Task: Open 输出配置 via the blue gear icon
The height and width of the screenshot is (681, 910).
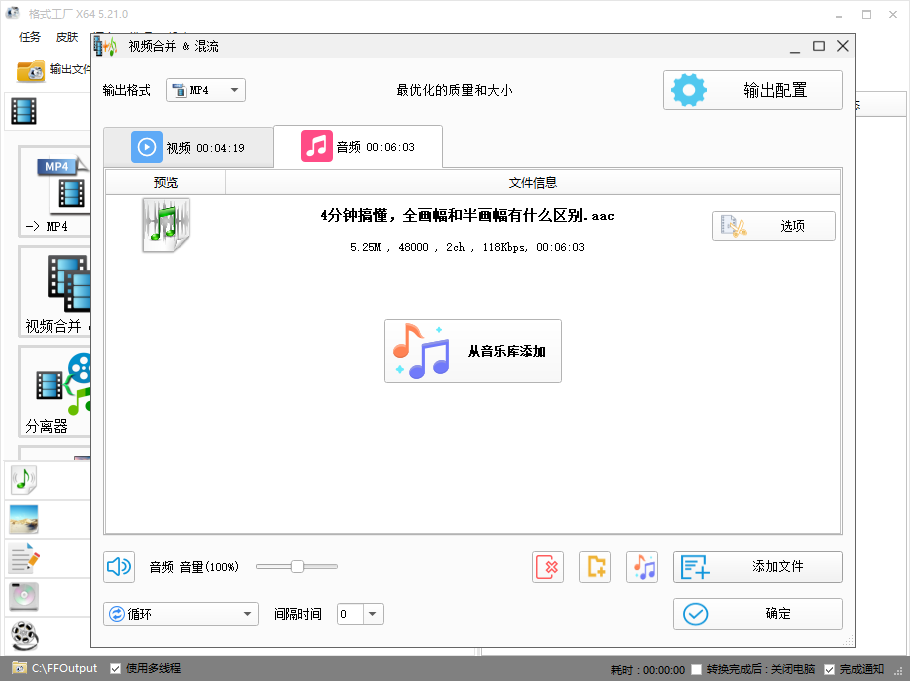Action: click(688, 89)
